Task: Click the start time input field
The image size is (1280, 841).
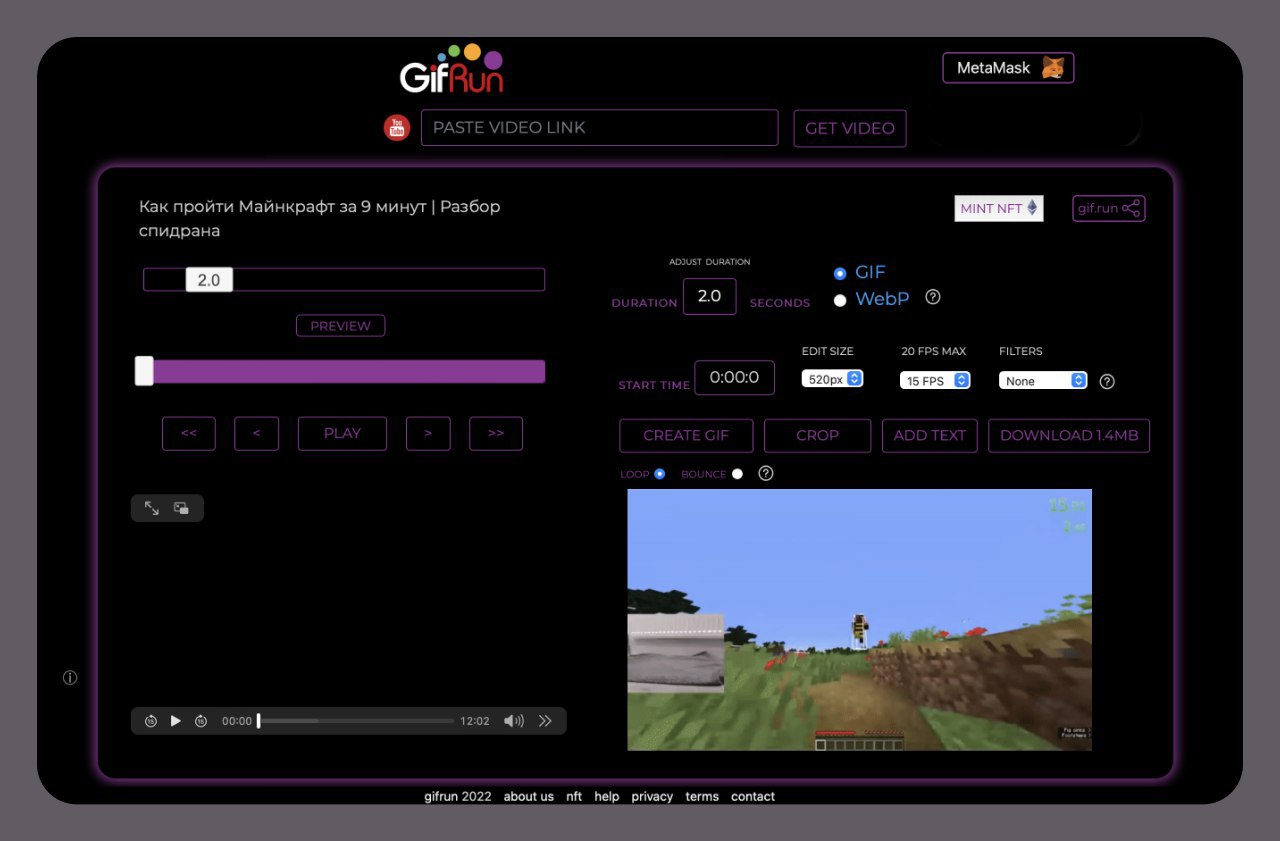Action: point(735,378)
